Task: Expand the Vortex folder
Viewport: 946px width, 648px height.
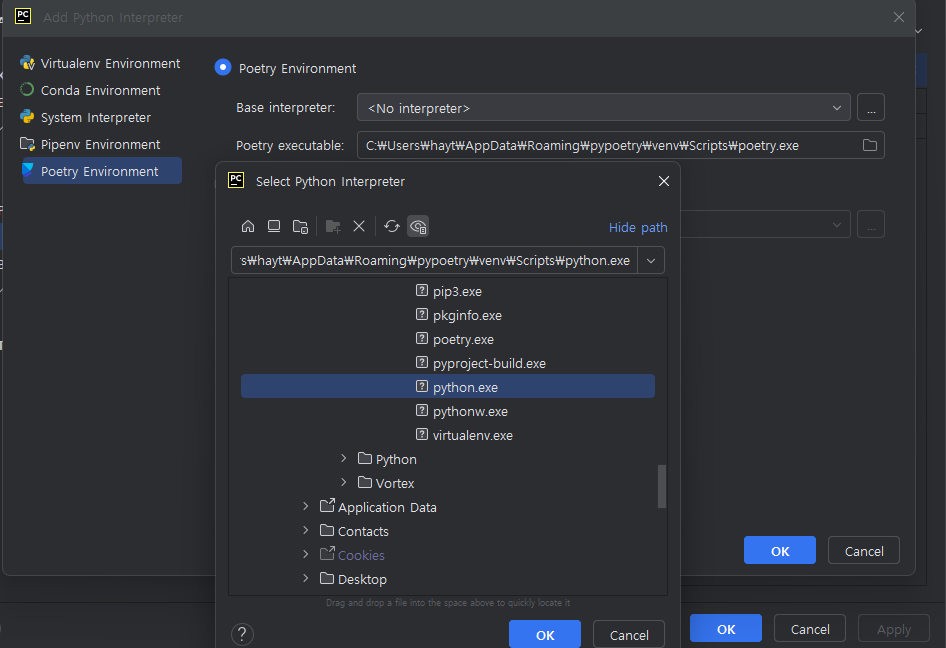Action: pos(344,483)
